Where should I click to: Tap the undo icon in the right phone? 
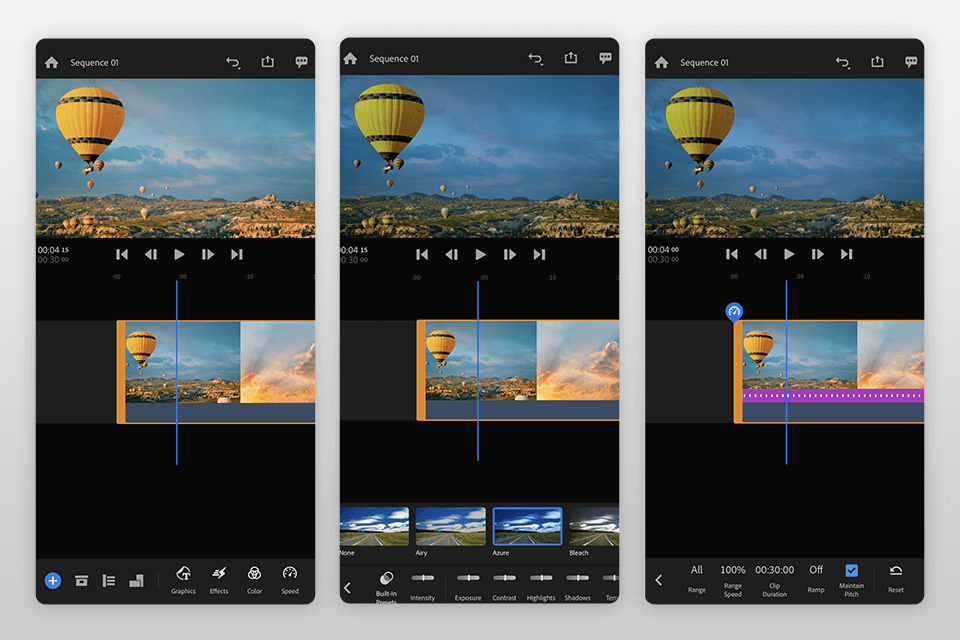pos(842,62)
